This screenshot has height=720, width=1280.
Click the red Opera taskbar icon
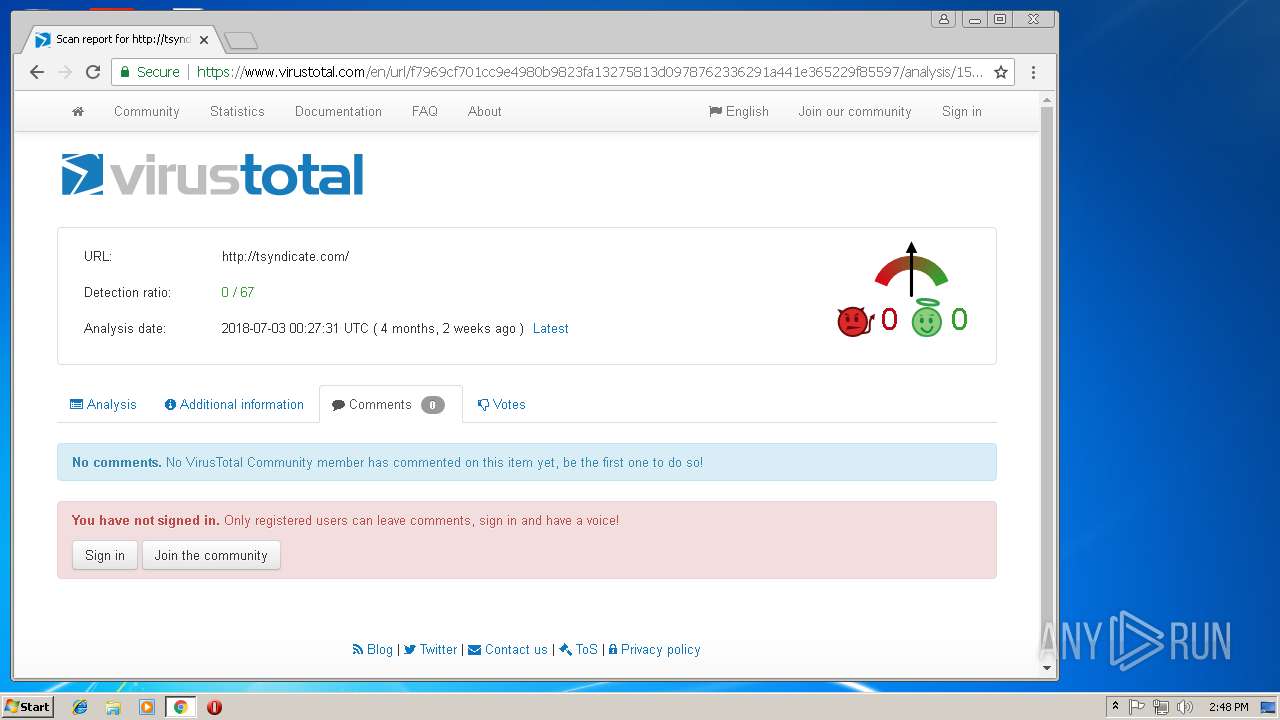pos(214,707)
